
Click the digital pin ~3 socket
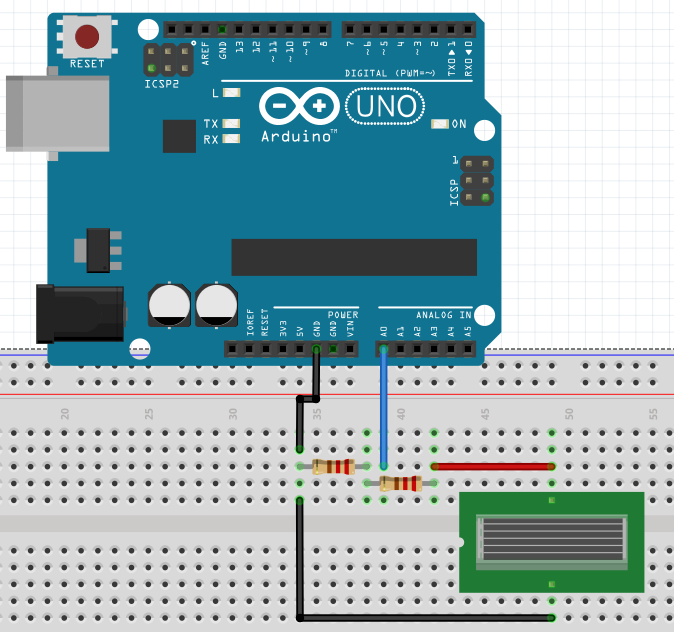pos(417,30)
